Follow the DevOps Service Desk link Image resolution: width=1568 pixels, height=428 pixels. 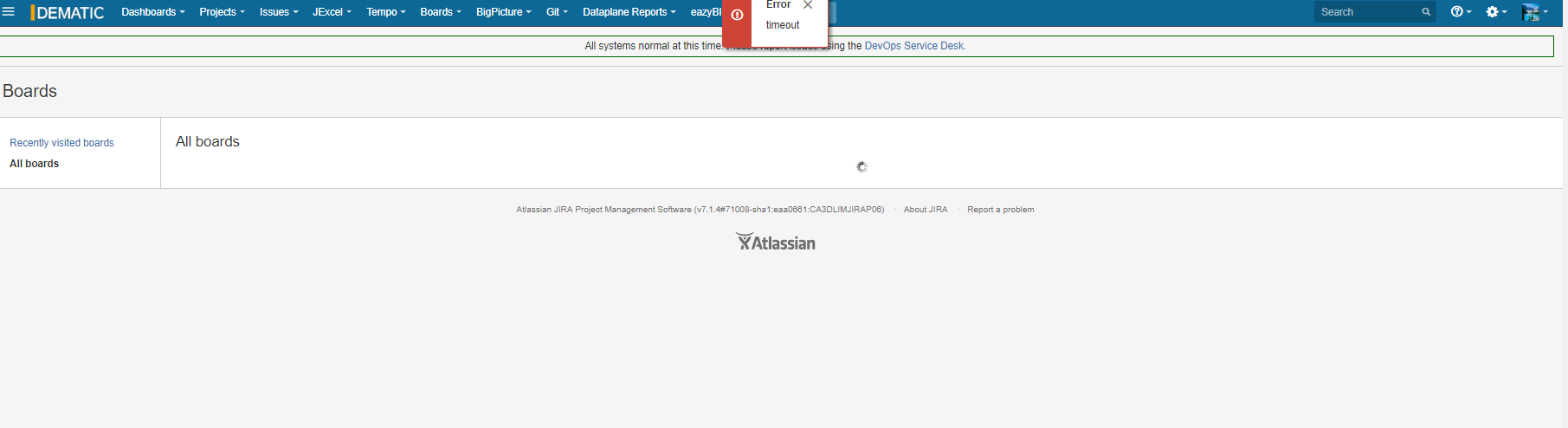[x=914, y=46]
